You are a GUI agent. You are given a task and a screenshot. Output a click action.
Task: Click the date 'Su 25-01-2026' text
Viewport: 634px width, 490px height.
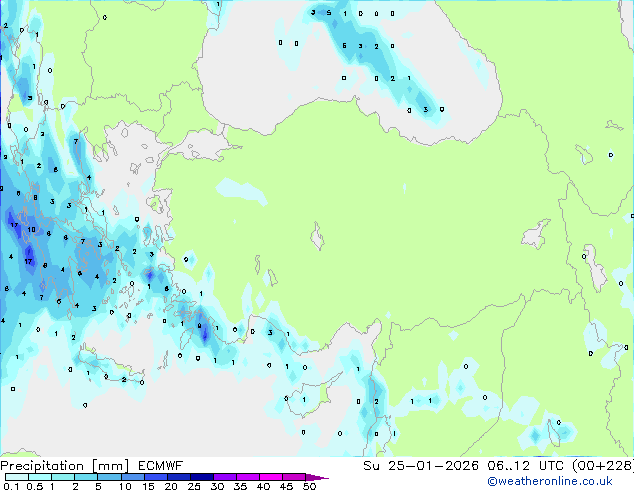tap(421, 466)
